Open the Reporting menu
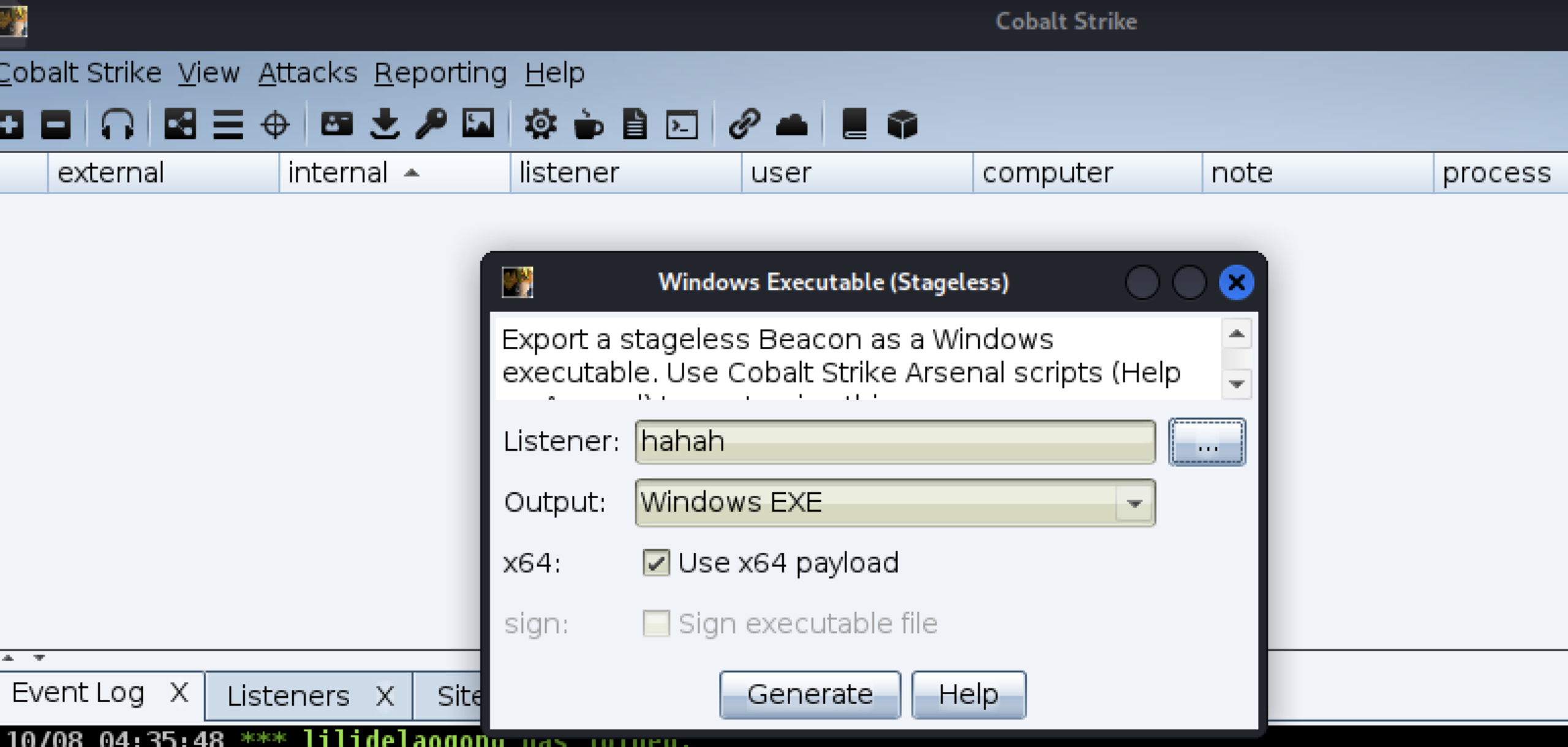Viewport: 1568px width, 747px height. coord(440,74)
